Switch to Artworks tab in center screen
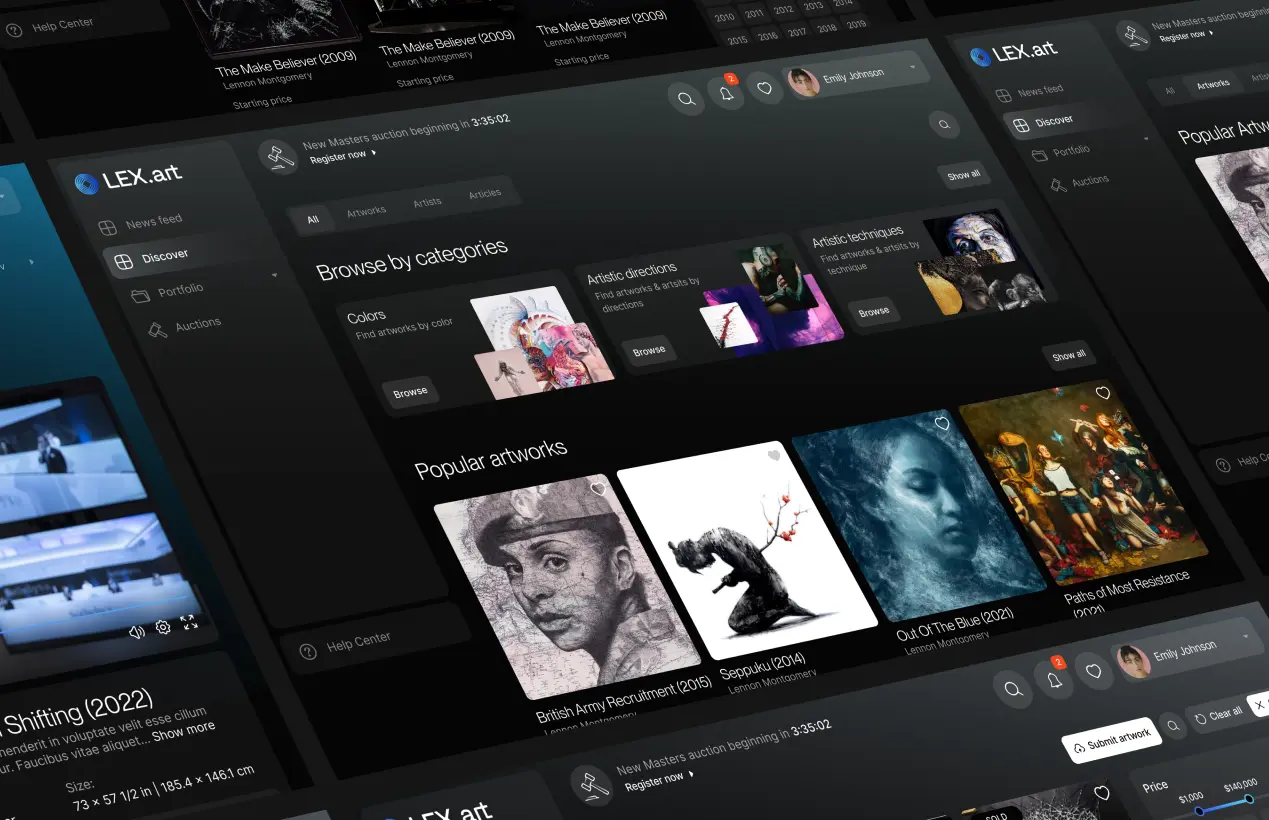The image size is (1269, 820). 366,211
